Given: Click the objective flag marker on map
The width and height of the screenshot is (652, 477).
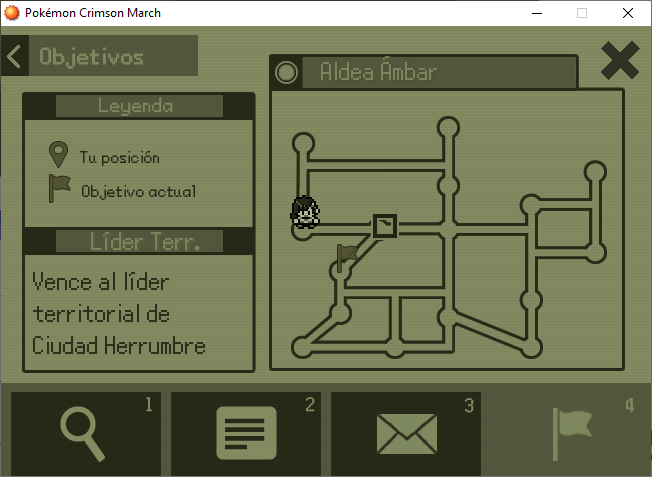Looking at the screenshot, I should [346, 256].
